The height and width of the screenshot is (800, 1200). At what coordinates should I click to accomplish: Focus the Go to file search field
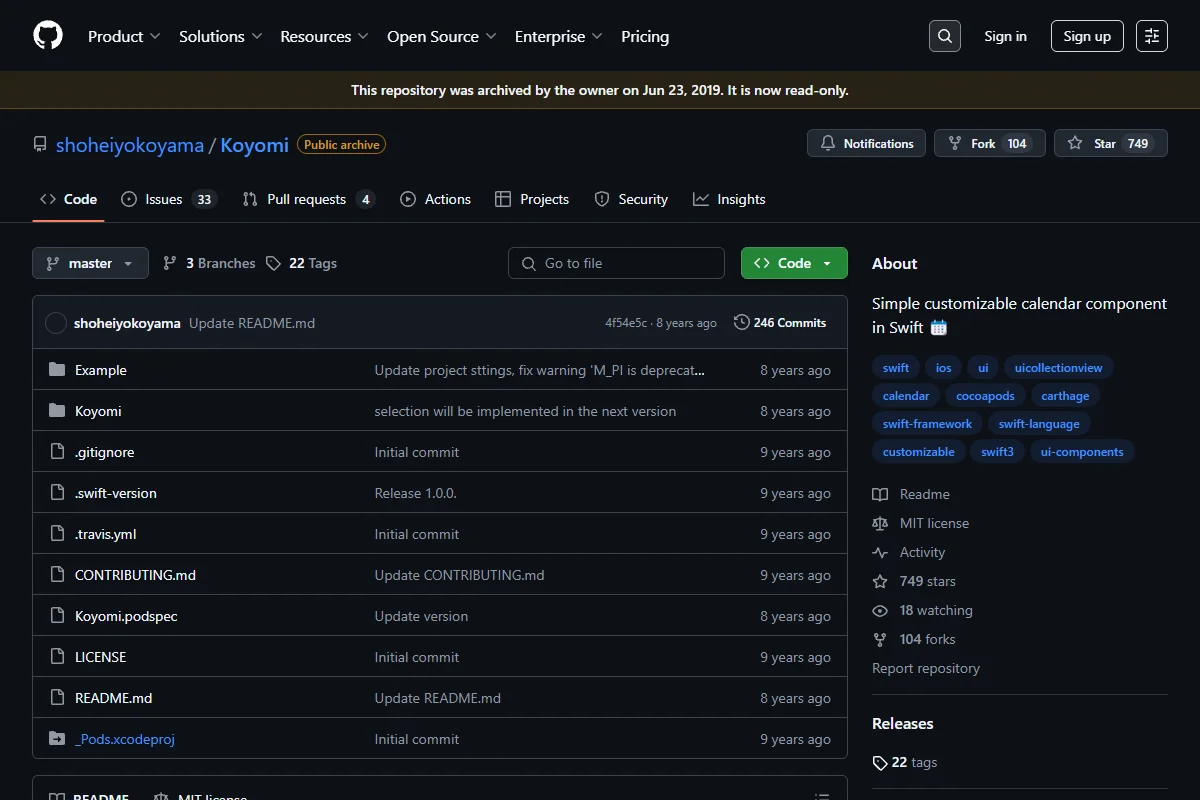[x=616, y=263]
